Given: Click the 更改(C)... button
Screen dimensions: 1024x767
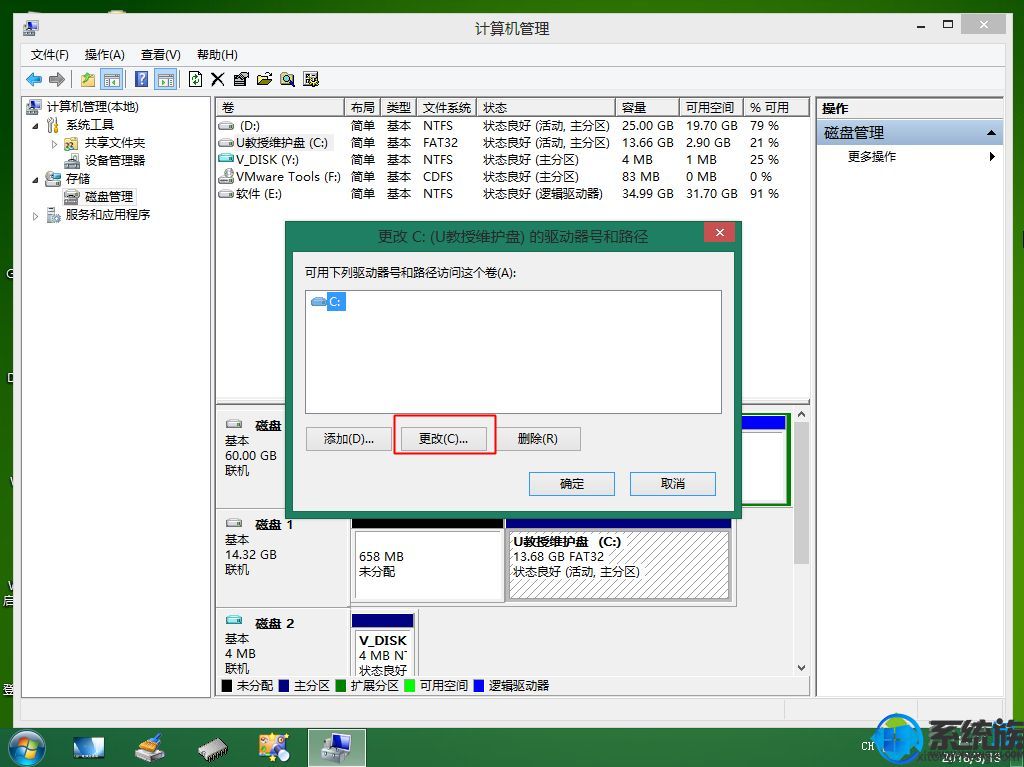Looking at the screenshot, I should 443,438.
